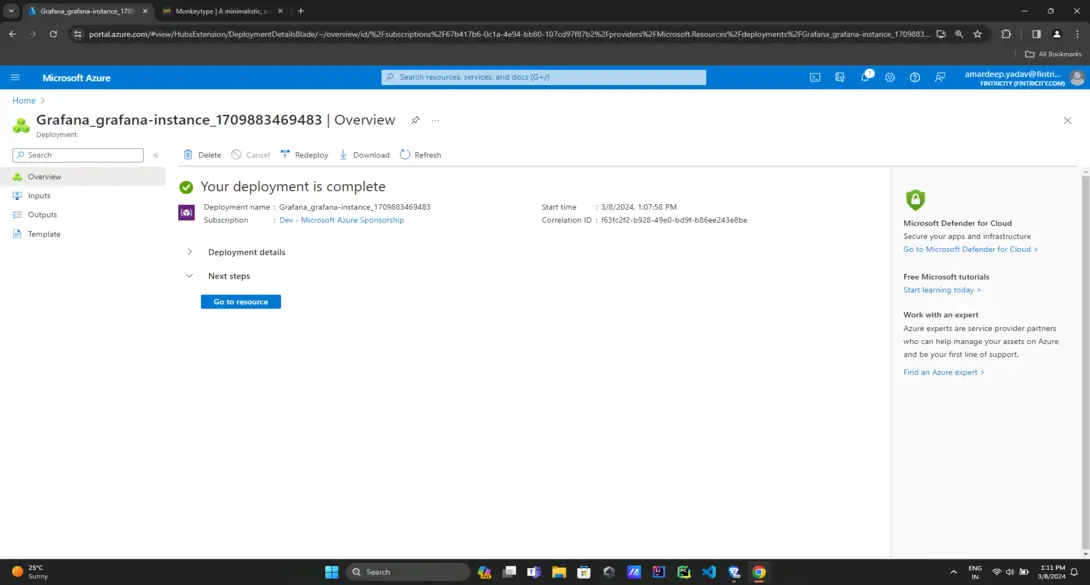Image resolution: width=1090 pixels, height=585 pixels.
Task: Open the Feedback icon in the Azure header
Action: pyautogui.click(x=940, y=77)
